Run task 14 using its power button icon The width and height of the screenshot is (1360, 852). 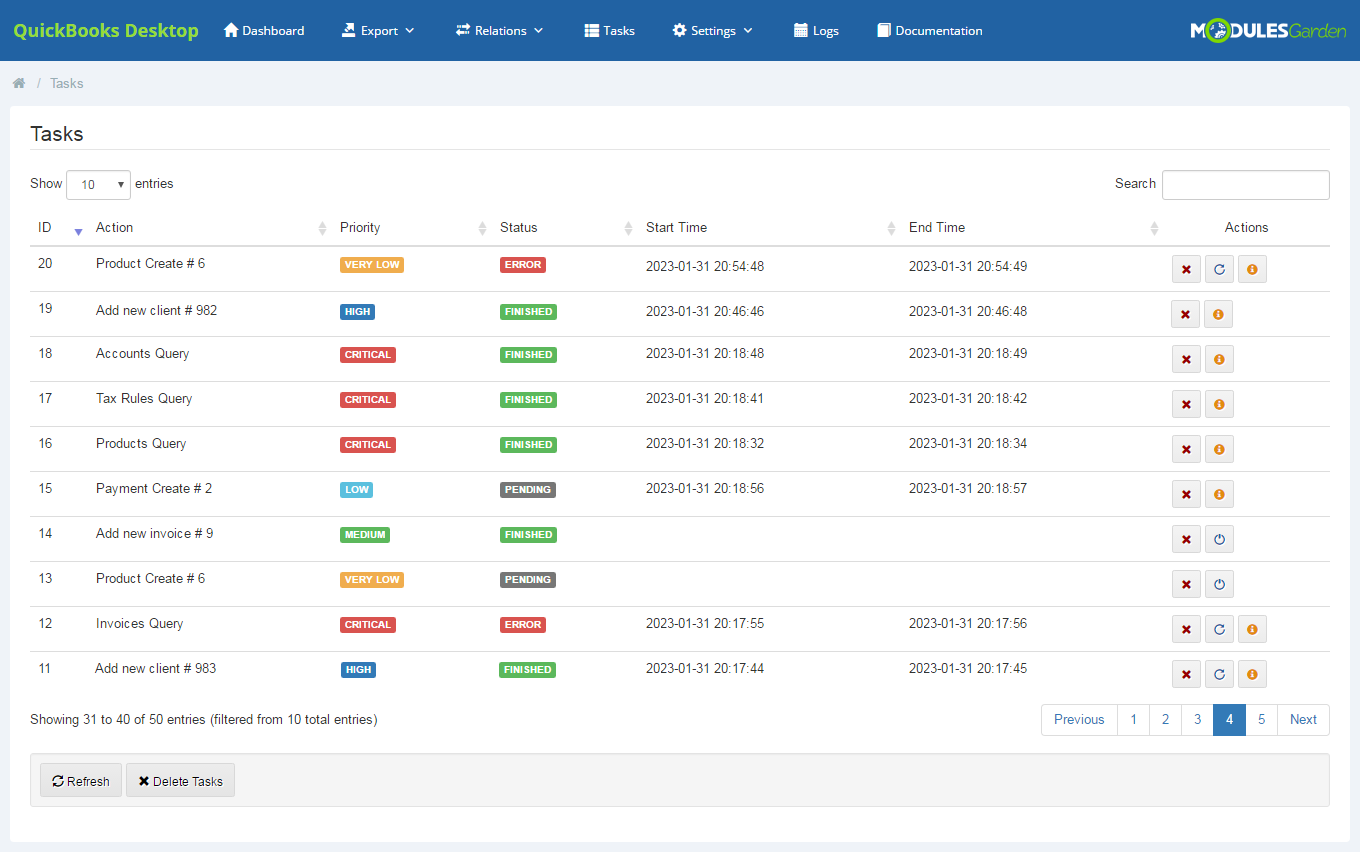[1219, 538]
